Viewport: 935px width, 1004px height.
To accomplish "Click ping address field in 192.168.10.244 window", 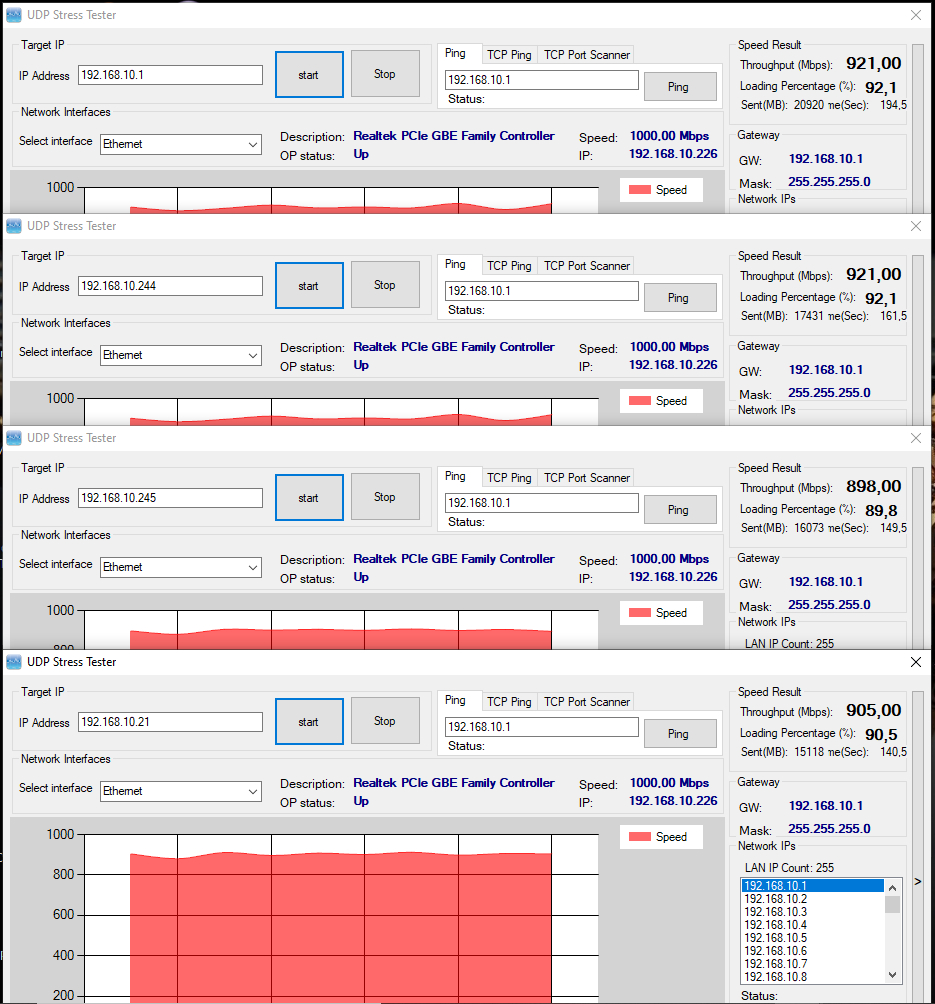I will point(542,291).
